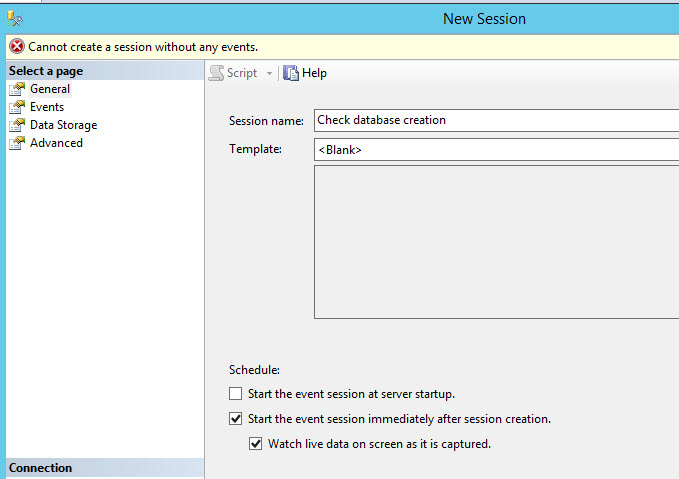Image resolution: width=679 pixels, height=479 pixels.
Task: Open the Events page
Action: click(47, 107)
